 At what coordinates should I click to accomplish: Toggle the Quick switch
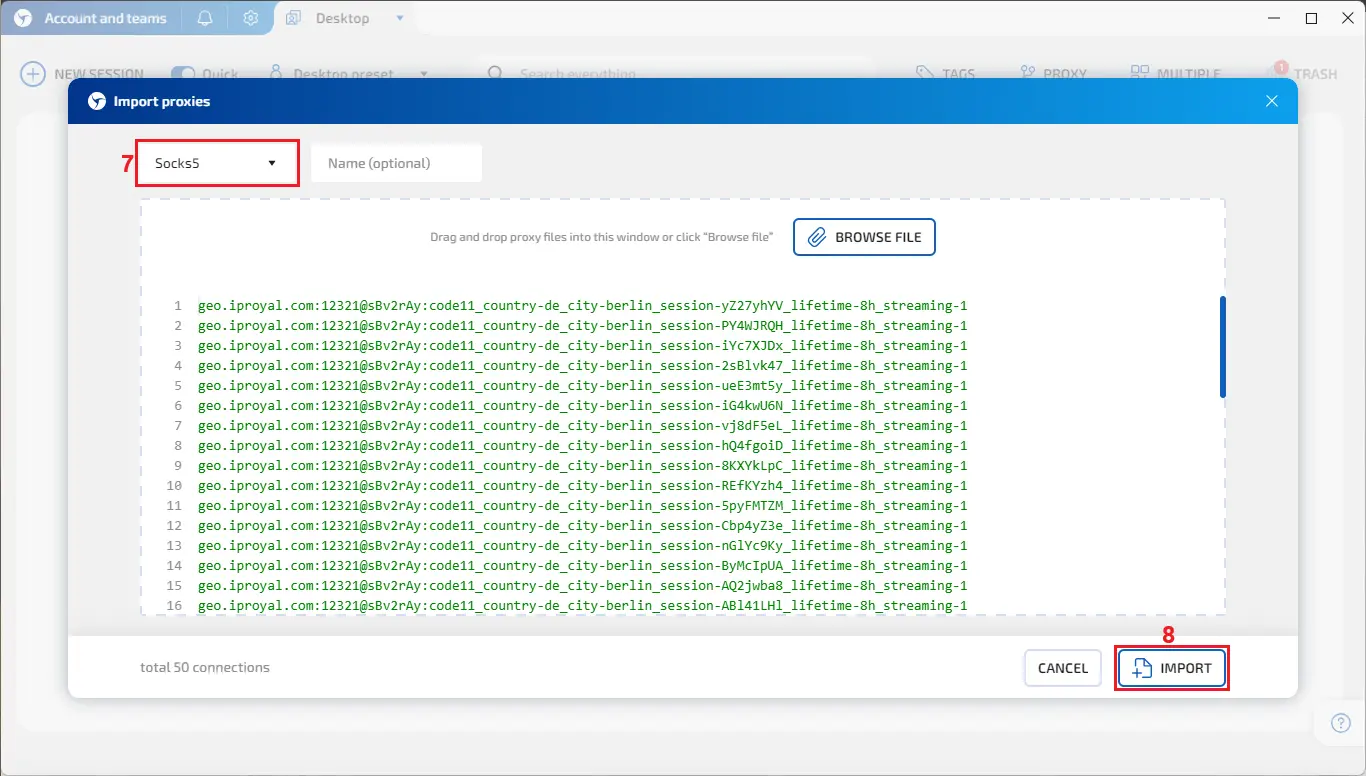(x=183, y=74)
